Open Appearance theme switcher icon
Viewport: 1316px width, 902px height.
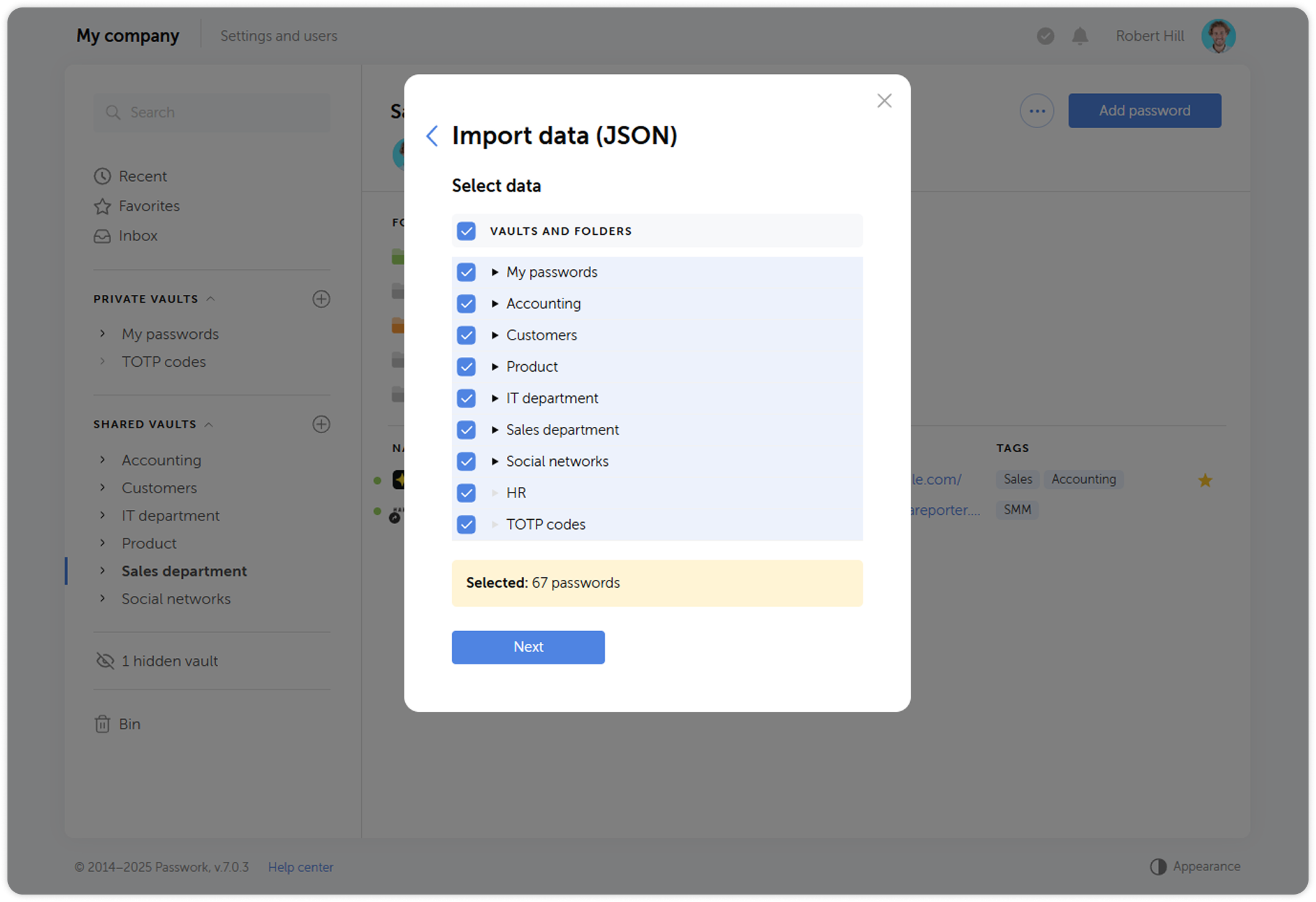coord(1158,866)
